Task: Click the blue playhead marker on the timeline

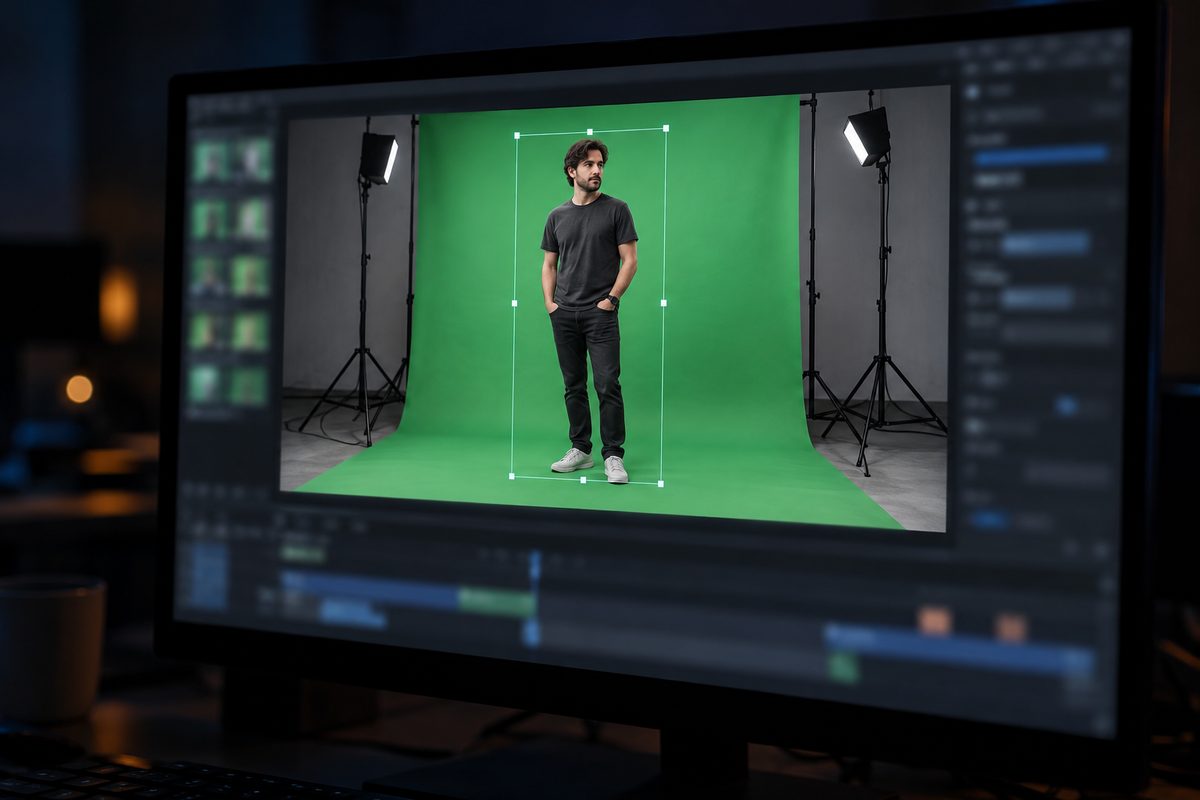Action: (535, 567)
